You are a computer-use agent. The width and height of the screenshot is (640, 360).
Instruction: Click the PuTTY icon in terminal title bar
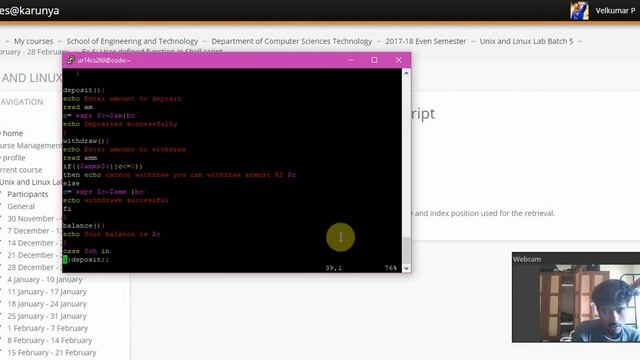[x=71, y=60]
